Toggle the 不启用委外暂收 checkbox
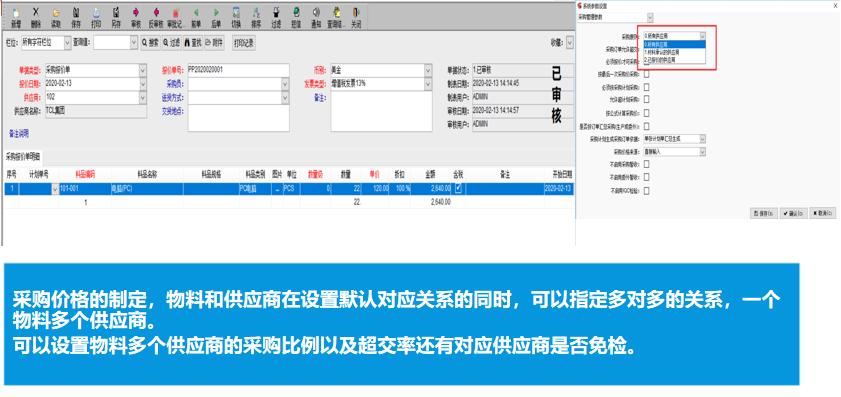 point(646,177)
